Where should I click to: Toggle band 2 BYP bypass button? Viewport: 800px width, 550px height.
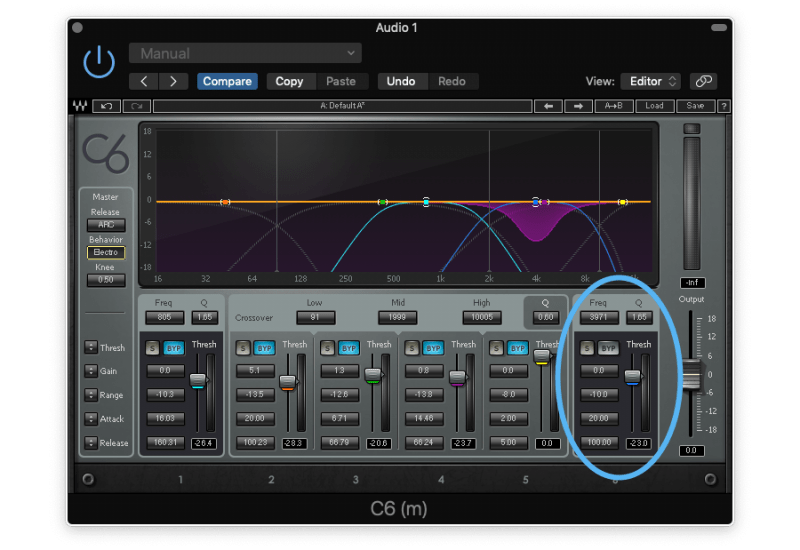264,348
